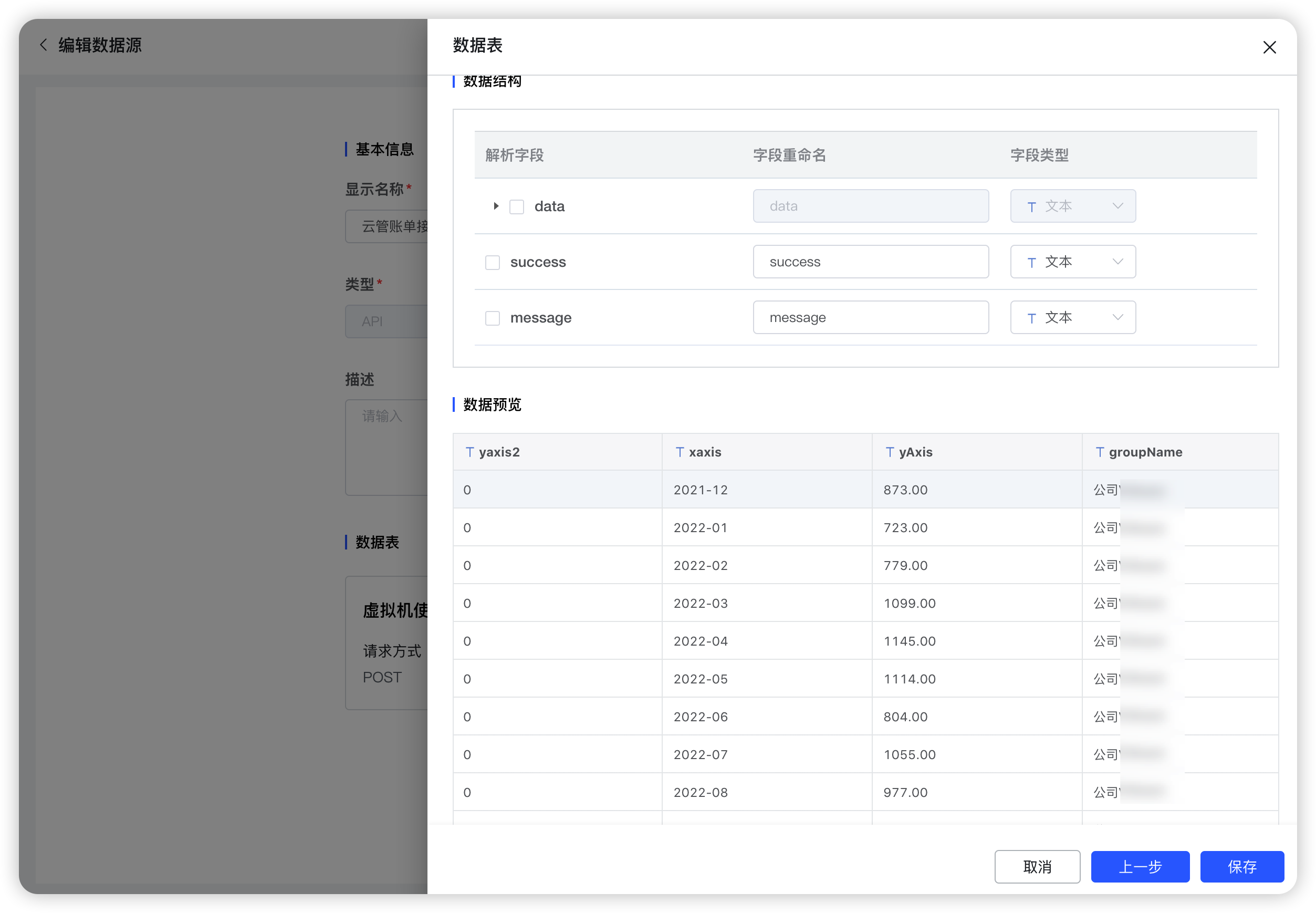Click the data field rename input box
Image resolution: width=1316 pixels, height=913 pixels.
(x=870, y=206)
